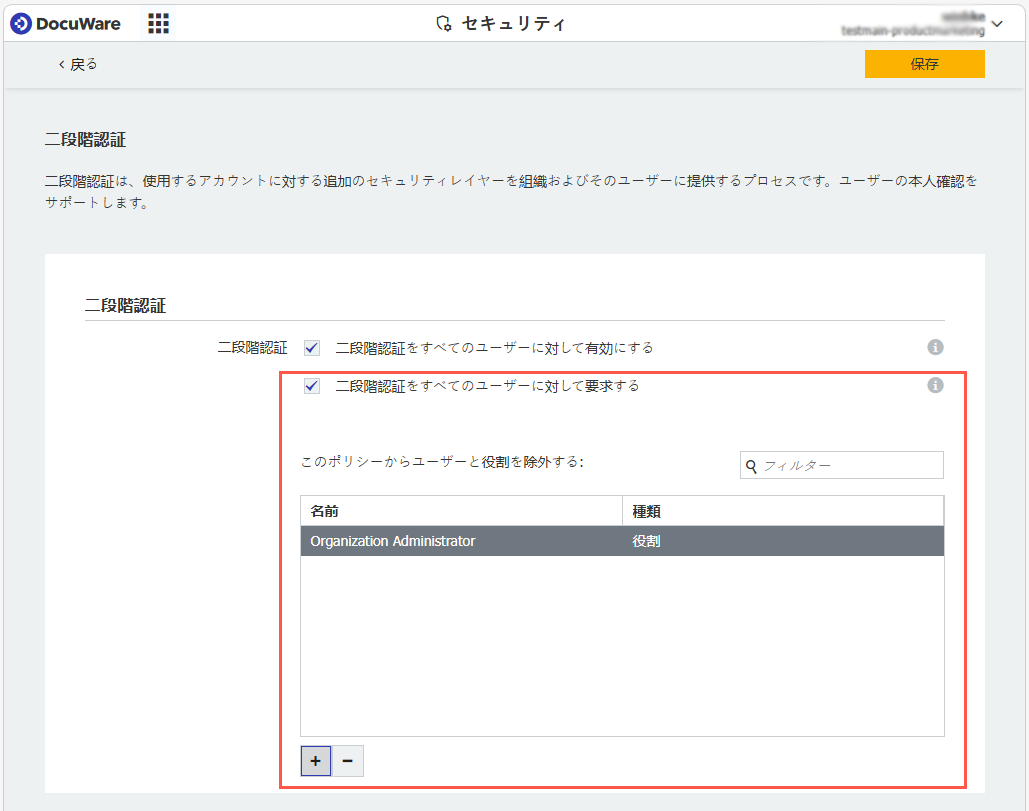Go back with the 戻る link

pos(77,64)
